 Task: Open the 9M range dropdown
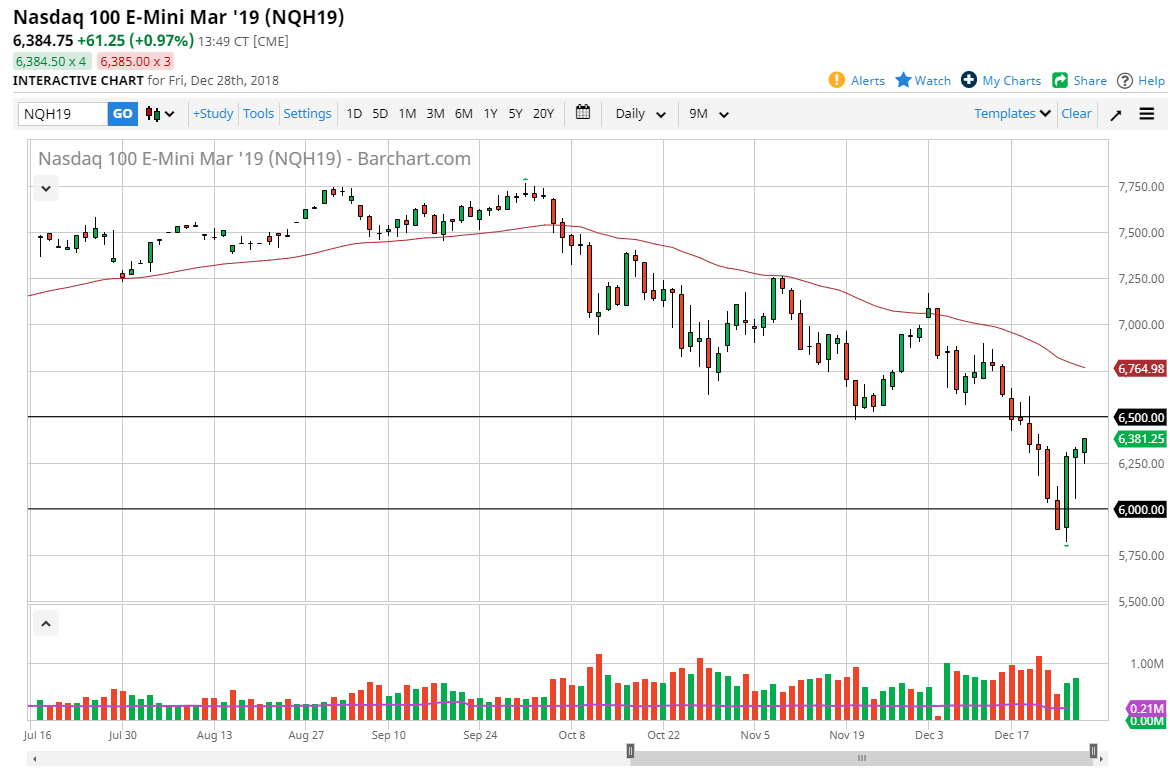708,113
